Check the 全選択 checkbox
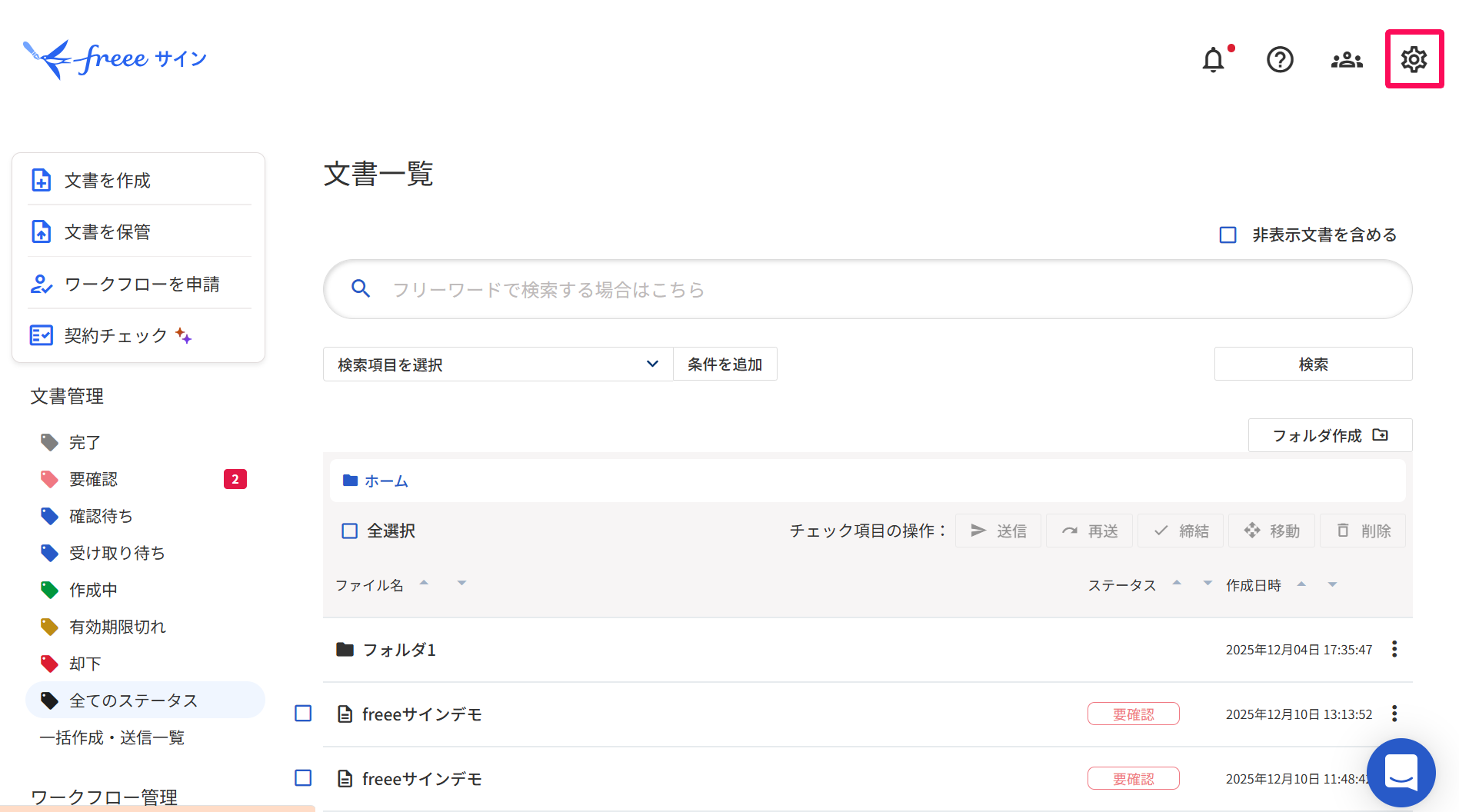 [x=350, y=531]
